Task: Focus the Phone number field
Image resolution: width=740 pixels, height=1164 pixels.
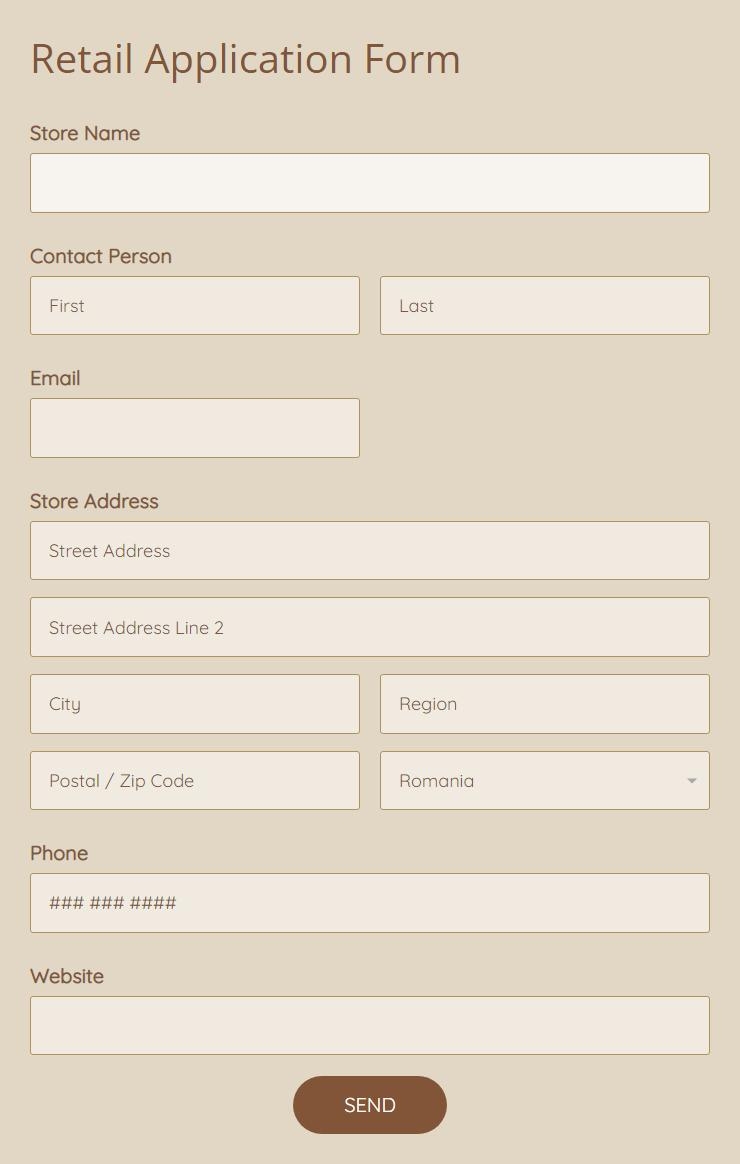Action: tap(370, 903)
